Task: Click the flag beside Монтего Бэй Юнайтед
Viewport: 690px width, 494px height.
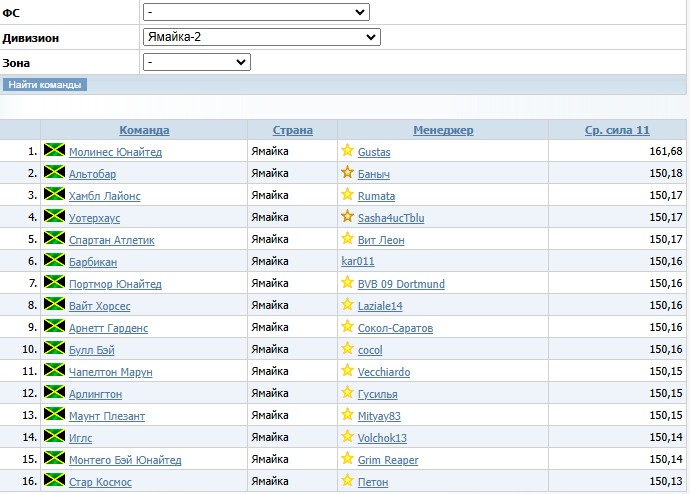Action: tap(54, 458)
